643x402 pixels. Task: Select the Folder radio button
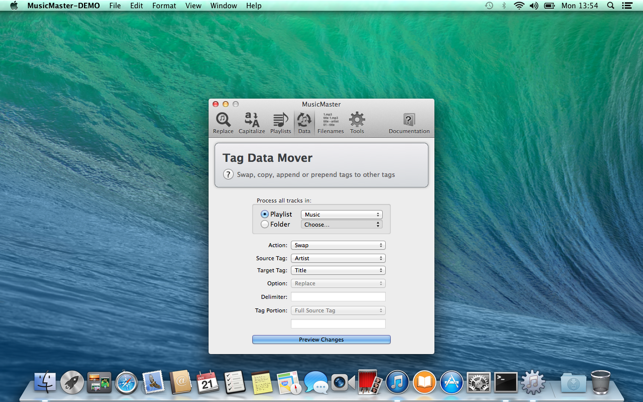[264, 224]
